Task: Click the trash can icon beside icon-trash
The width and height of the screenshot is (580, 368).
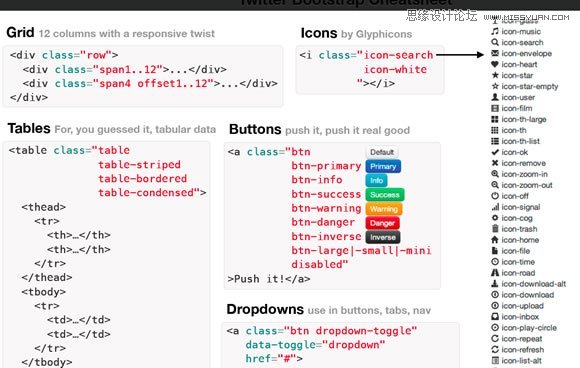Action: (495, 229)
